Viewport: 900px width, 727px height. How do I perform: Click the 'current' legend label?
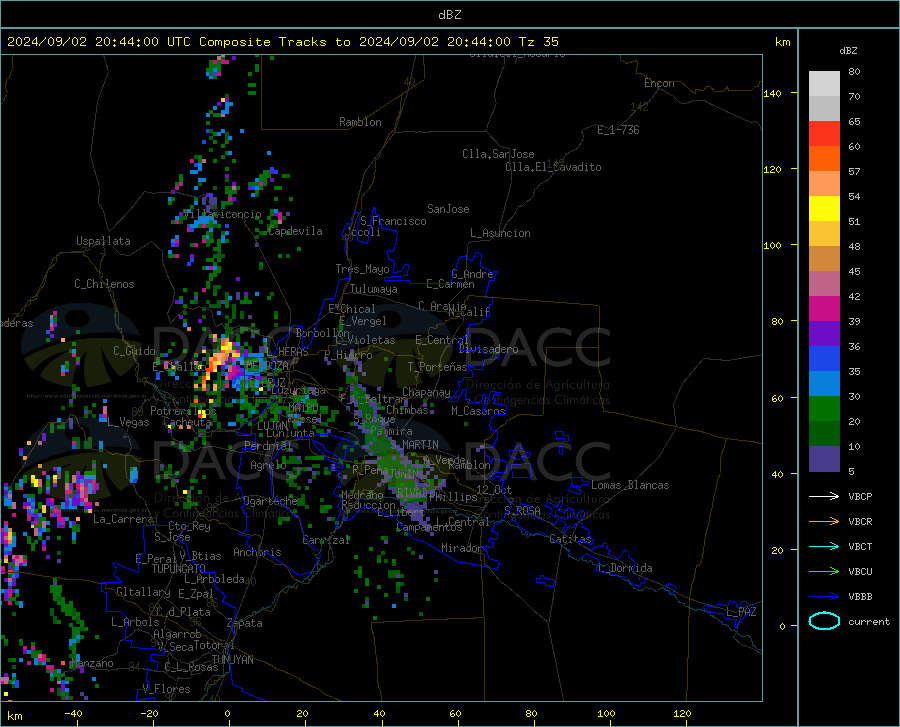(869, 621)
